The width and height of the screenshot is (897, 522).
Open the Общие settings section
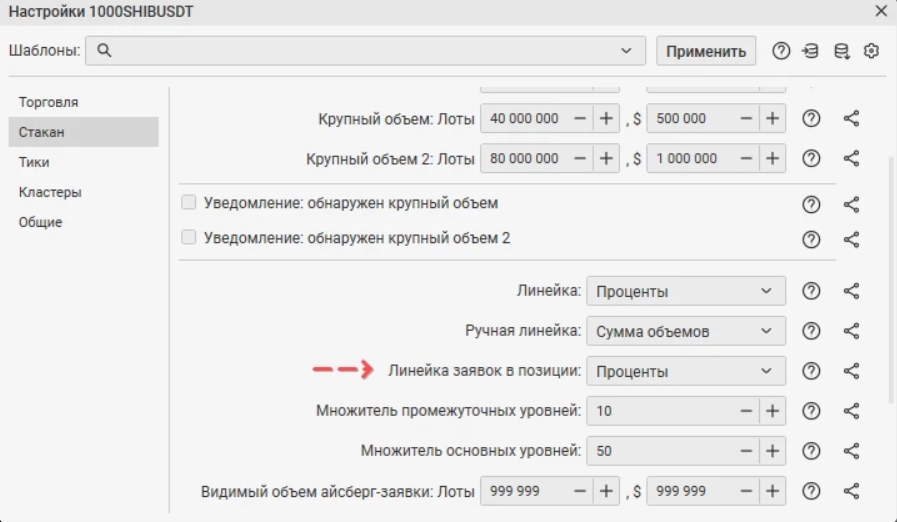point(84,222)
